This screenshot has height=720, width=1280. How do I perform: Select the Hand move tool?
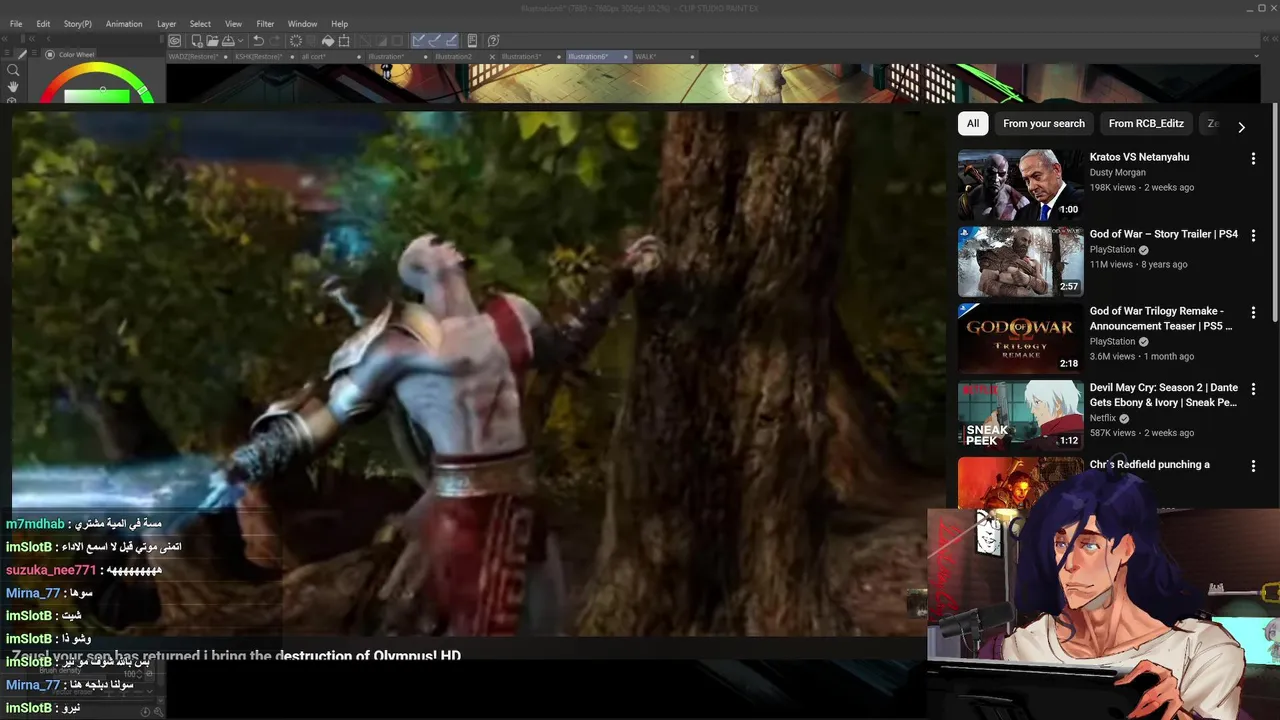[13, 87]
